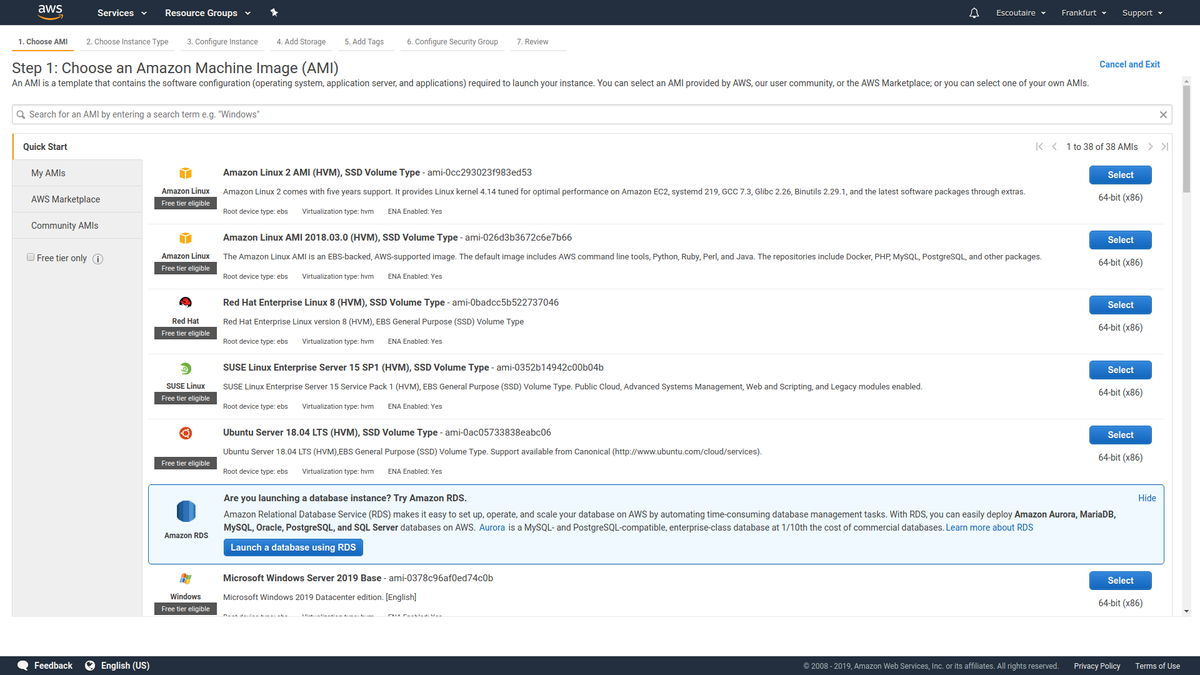Click the Windows logo icon

(x=185, y=580)
